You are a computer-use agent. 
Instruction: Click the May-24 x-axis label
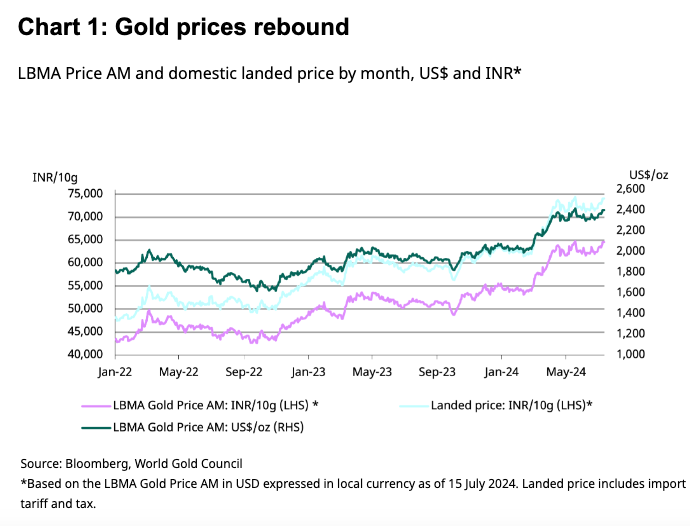565,371
